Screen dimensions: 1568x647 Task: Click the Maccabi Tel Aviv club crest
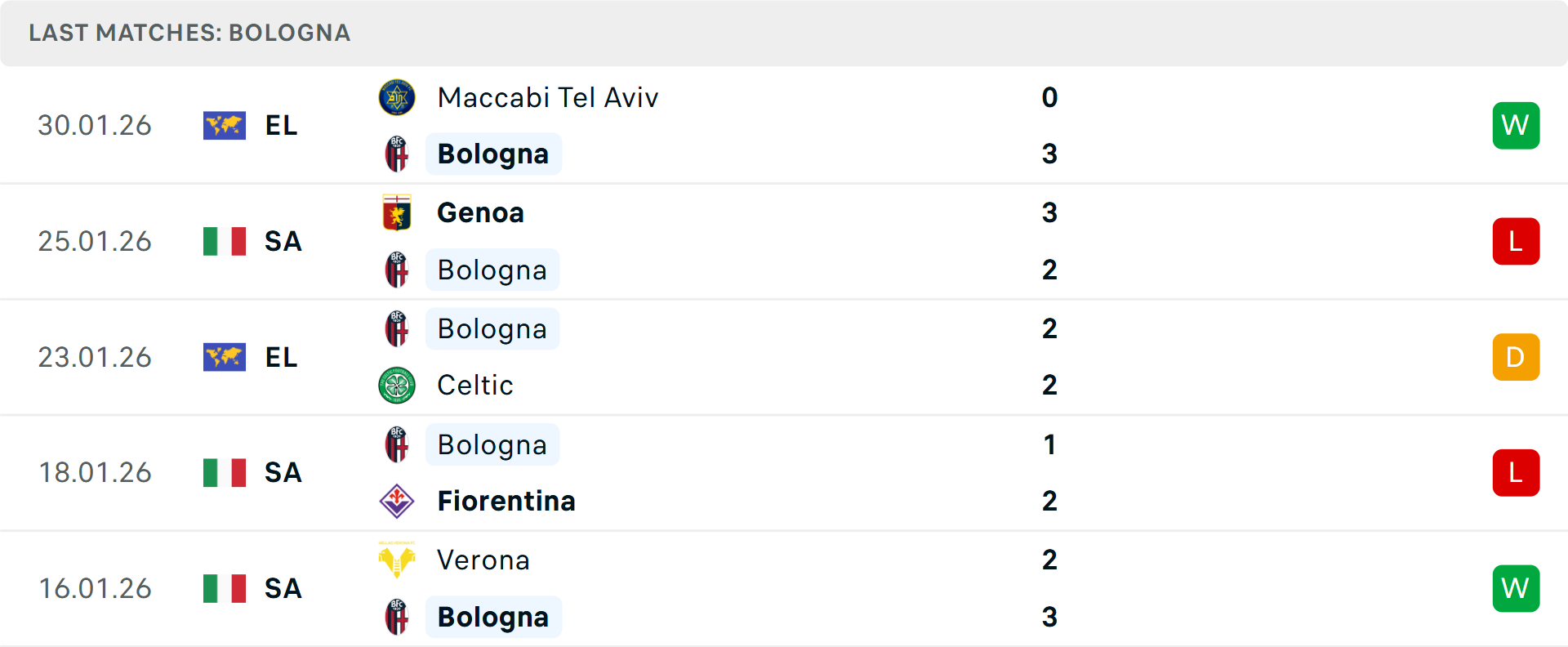click(397, 97)
